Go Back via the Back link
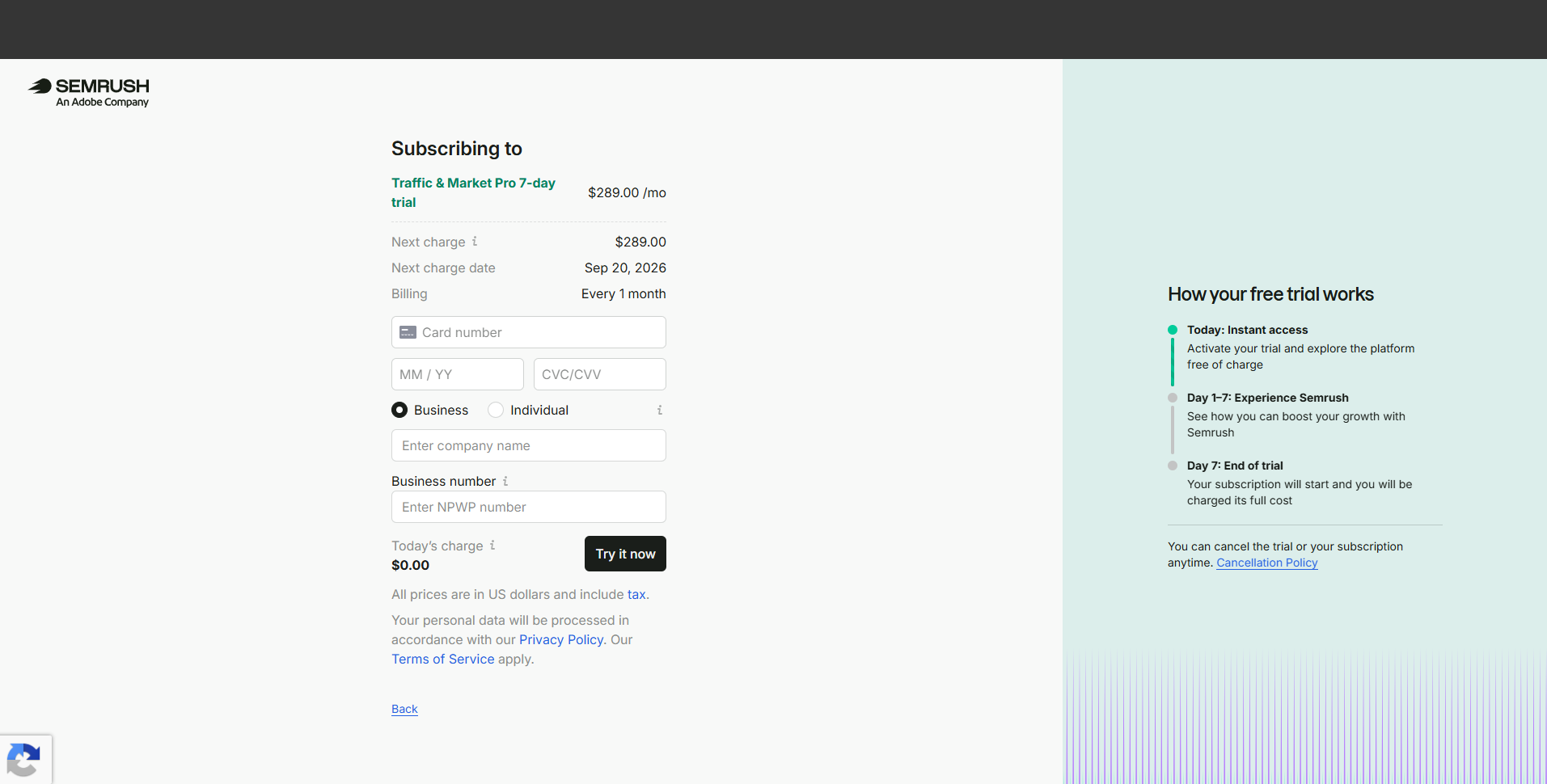1547x784 pixels. pos(404,709)
